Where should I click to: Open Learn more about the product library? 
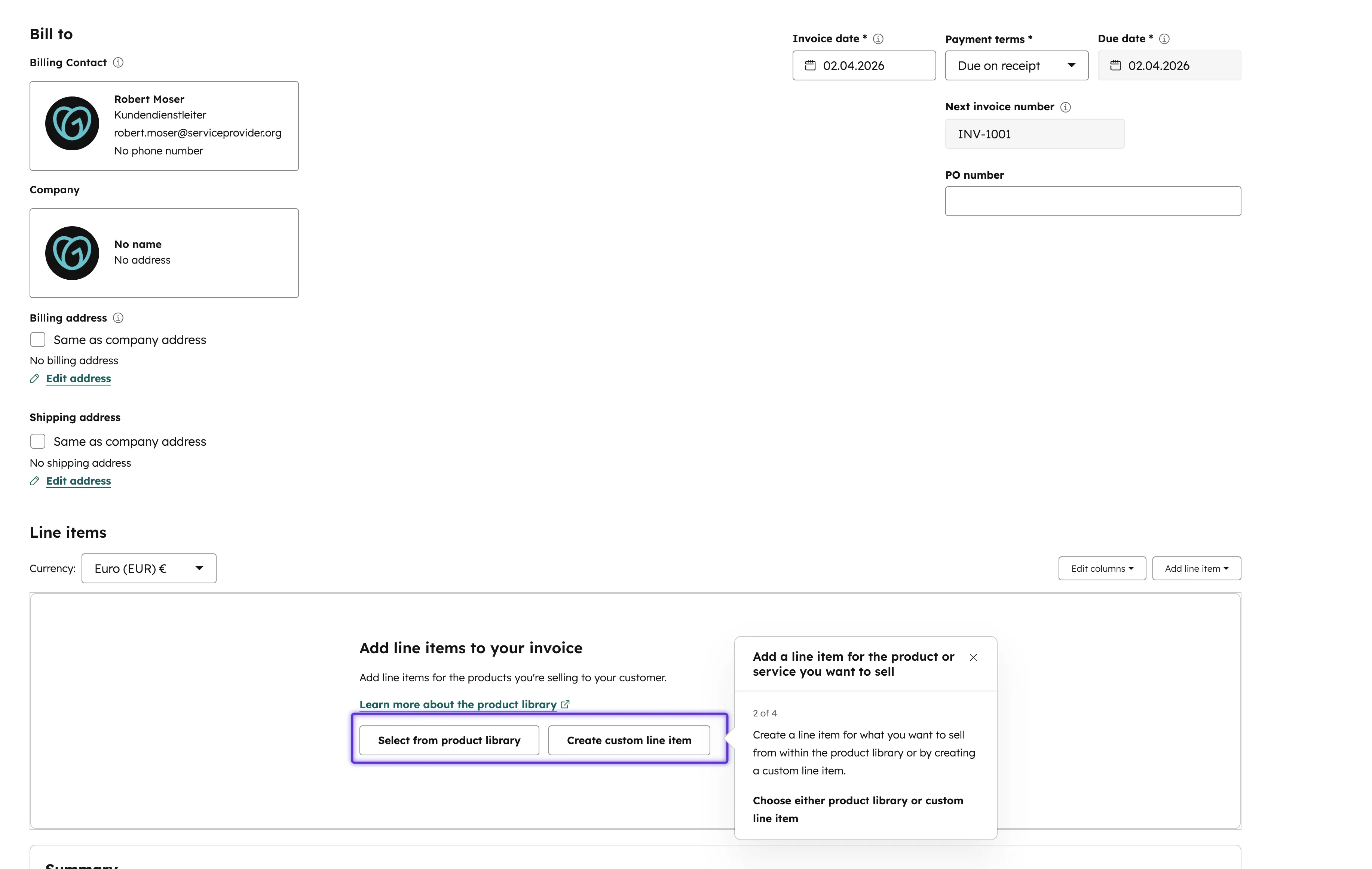pyautogui.click(x=457, y=704)
